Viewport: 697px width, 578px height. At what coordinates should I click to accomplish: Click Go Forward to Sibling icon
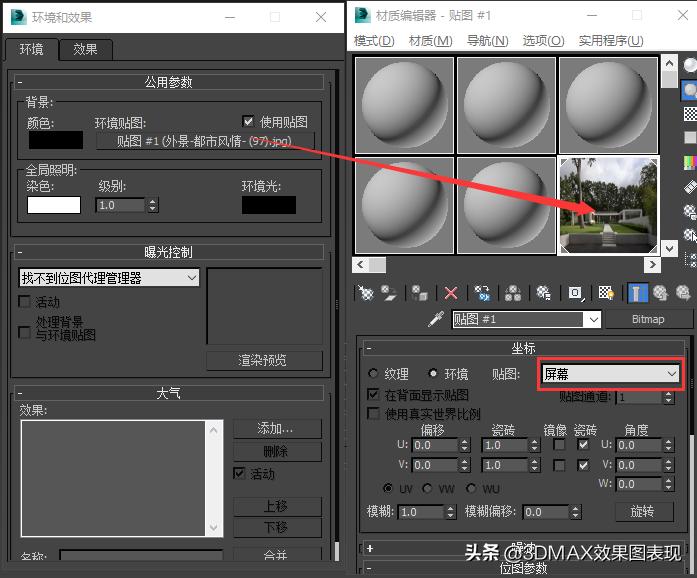pos(683,293)
